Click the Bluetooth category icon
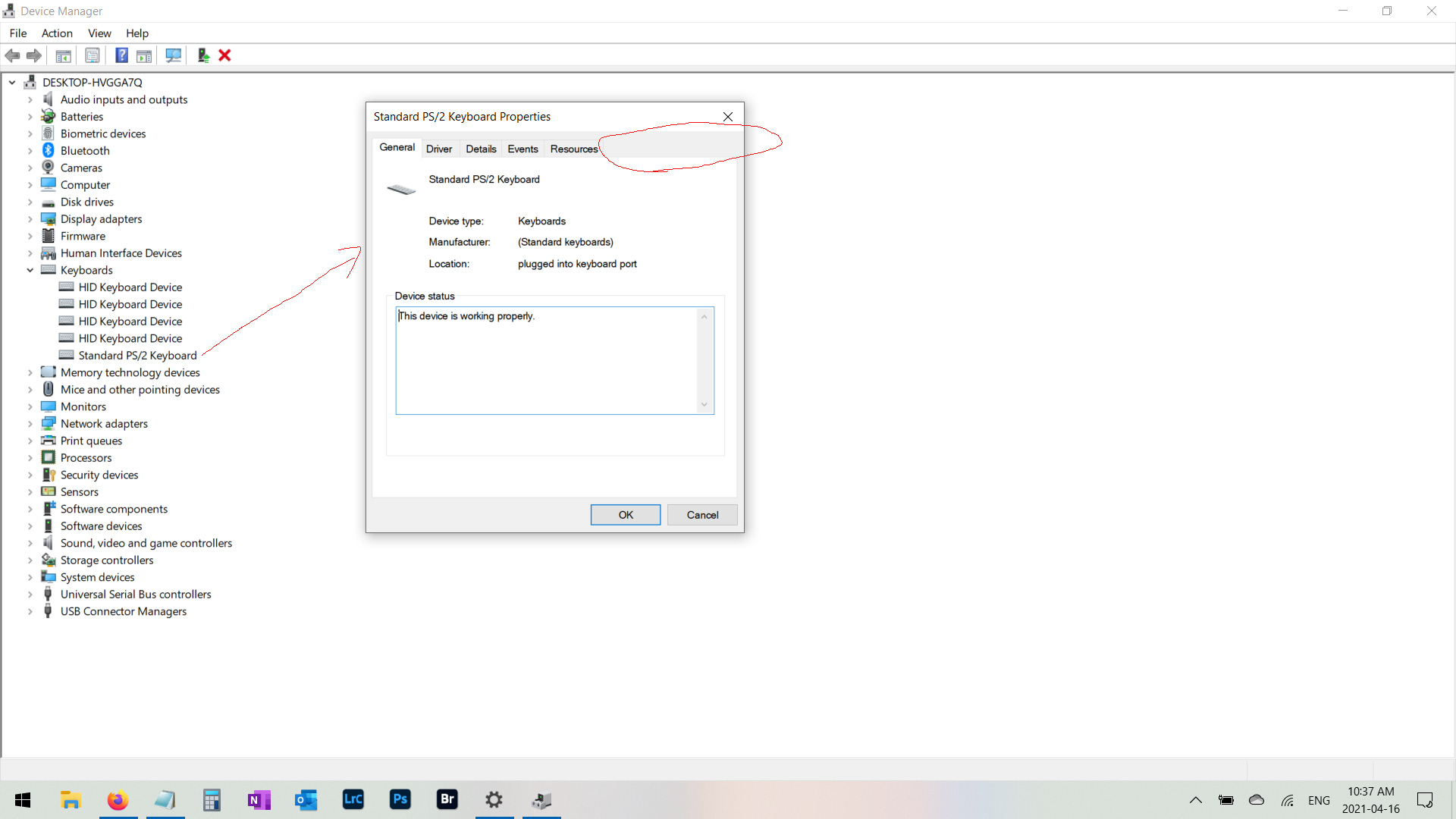The width and height of the screenshot is (1456, 819). [x=48, y=150]
